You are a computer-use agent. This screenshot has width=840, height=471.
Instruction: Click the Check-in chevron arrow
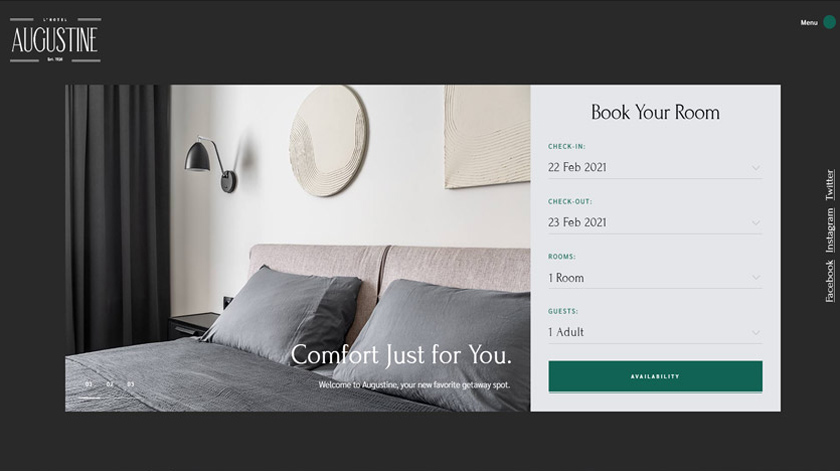(755, 168)
